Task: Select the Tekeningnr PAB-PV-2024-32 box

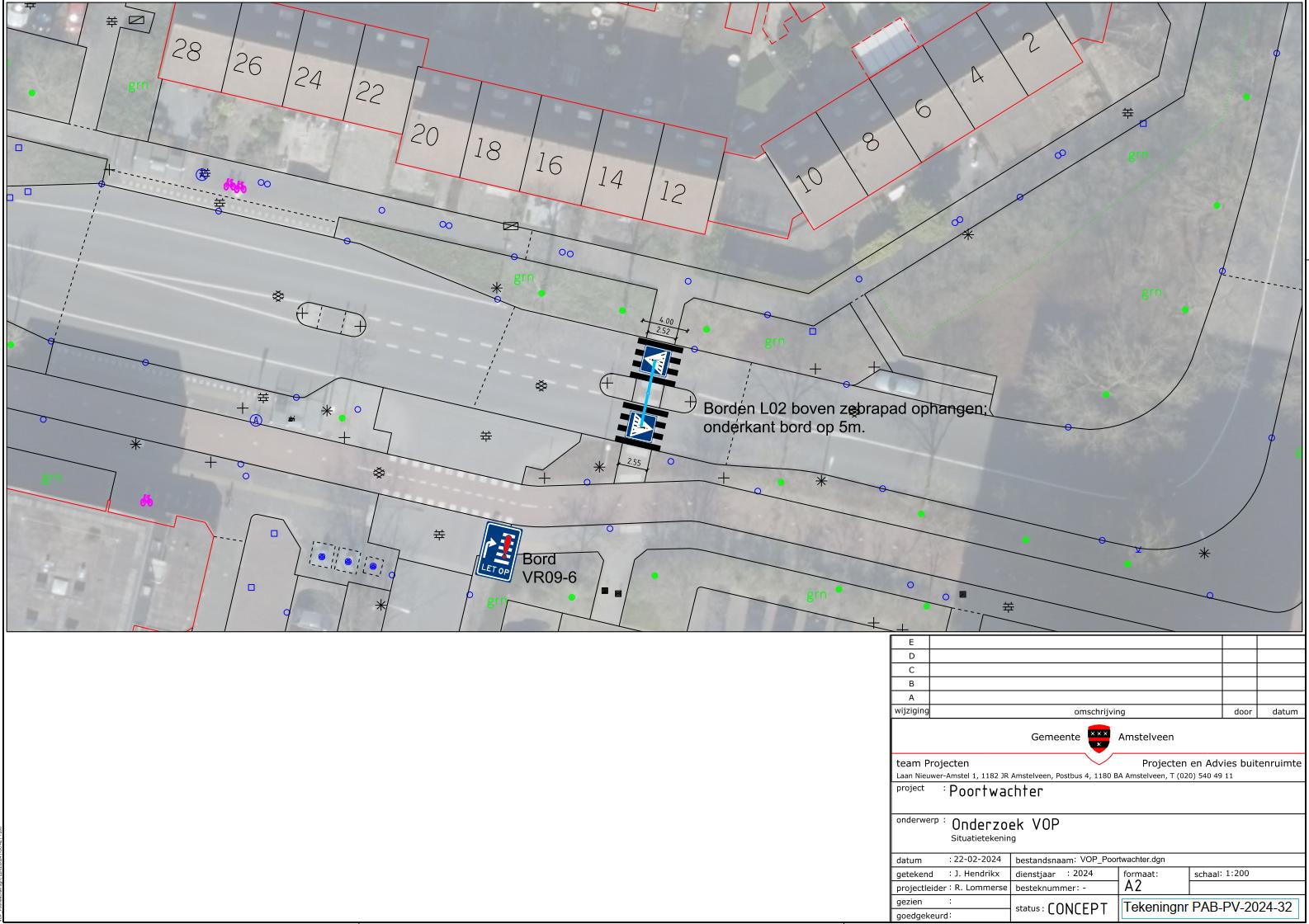Action: [1209, 907]
